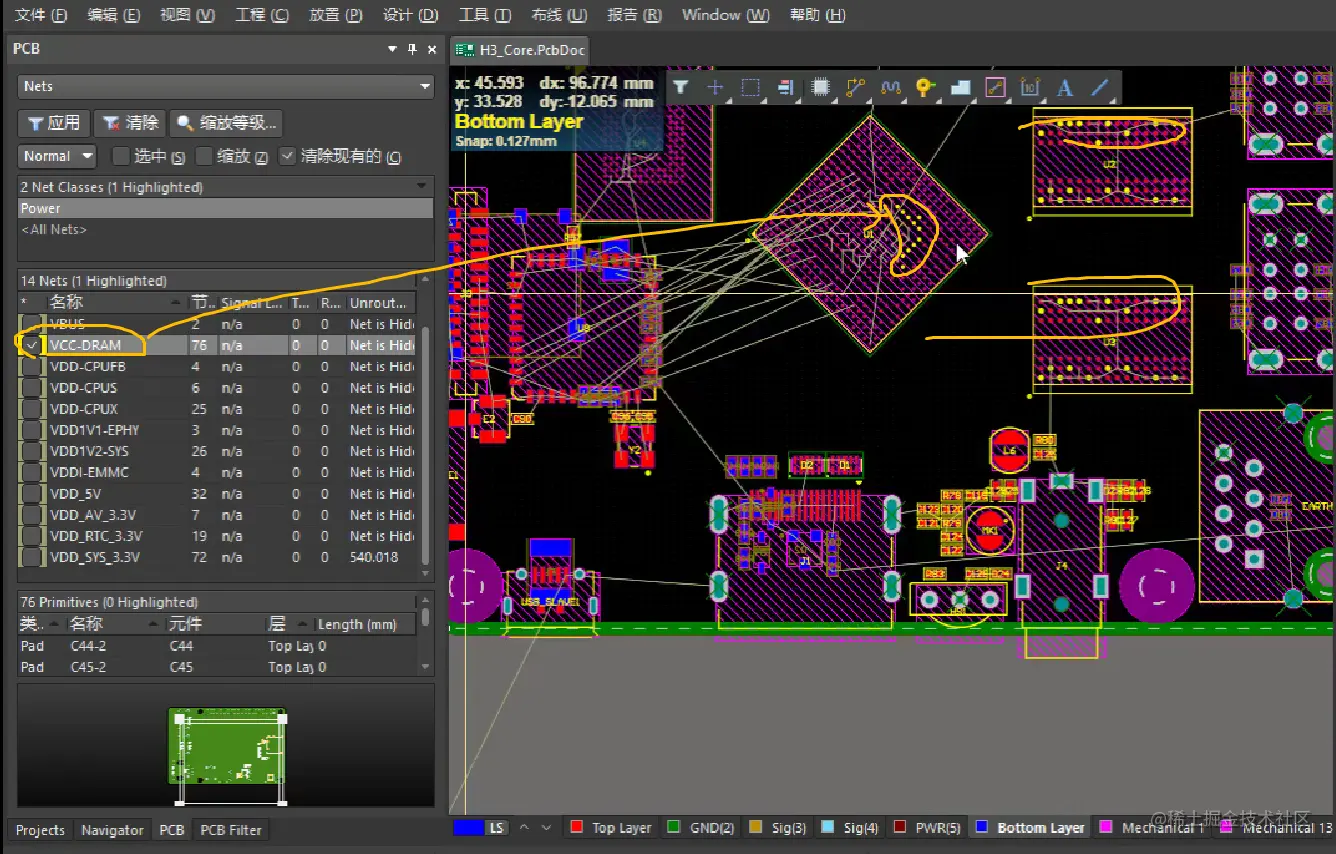Image resolution: width=1336 pixels, height=854 pixels.
Task: Sort nets by 名称 column header
Action: [117, 302]
